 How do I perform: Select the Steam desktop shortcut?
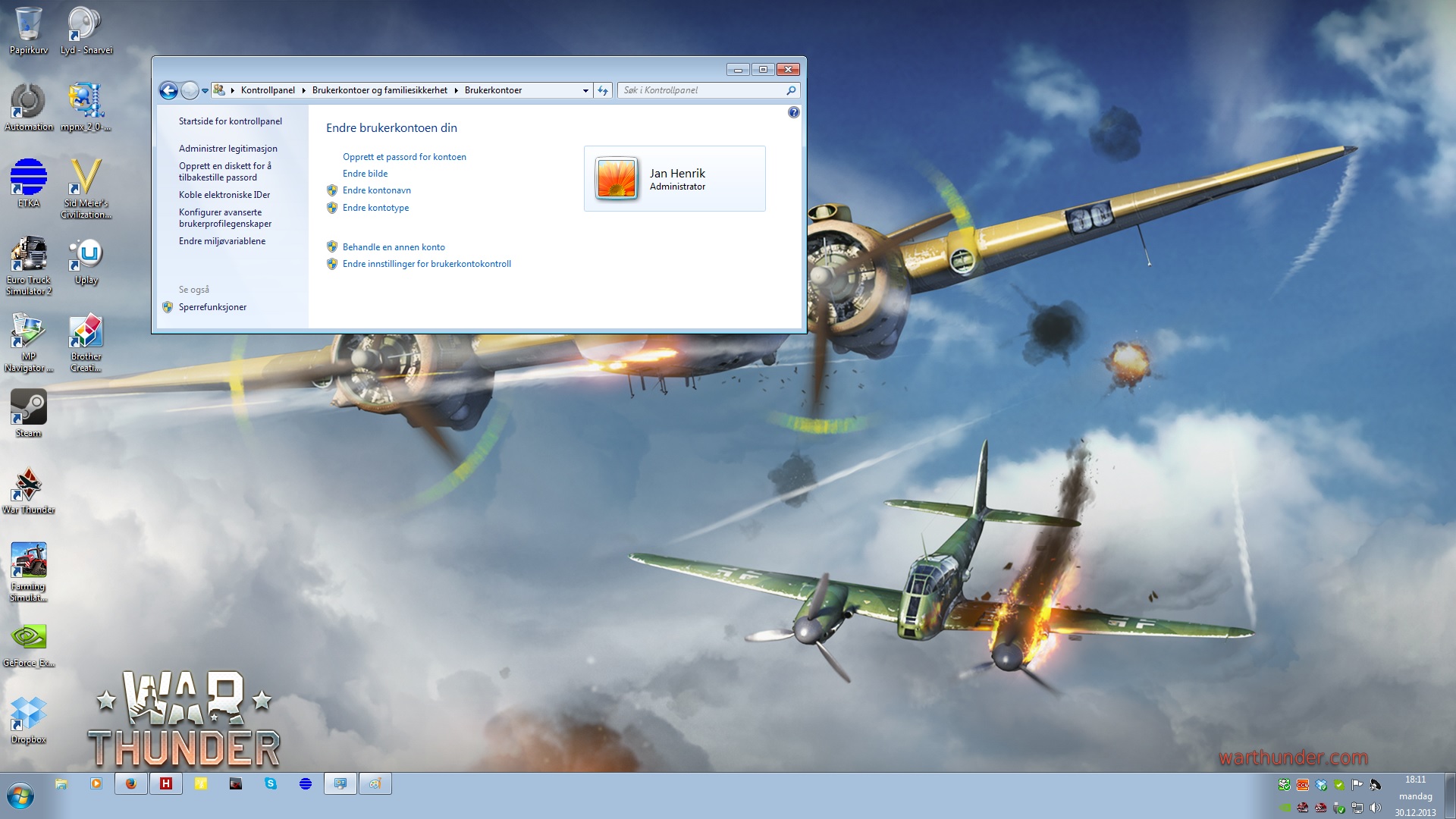pos(29,413)
